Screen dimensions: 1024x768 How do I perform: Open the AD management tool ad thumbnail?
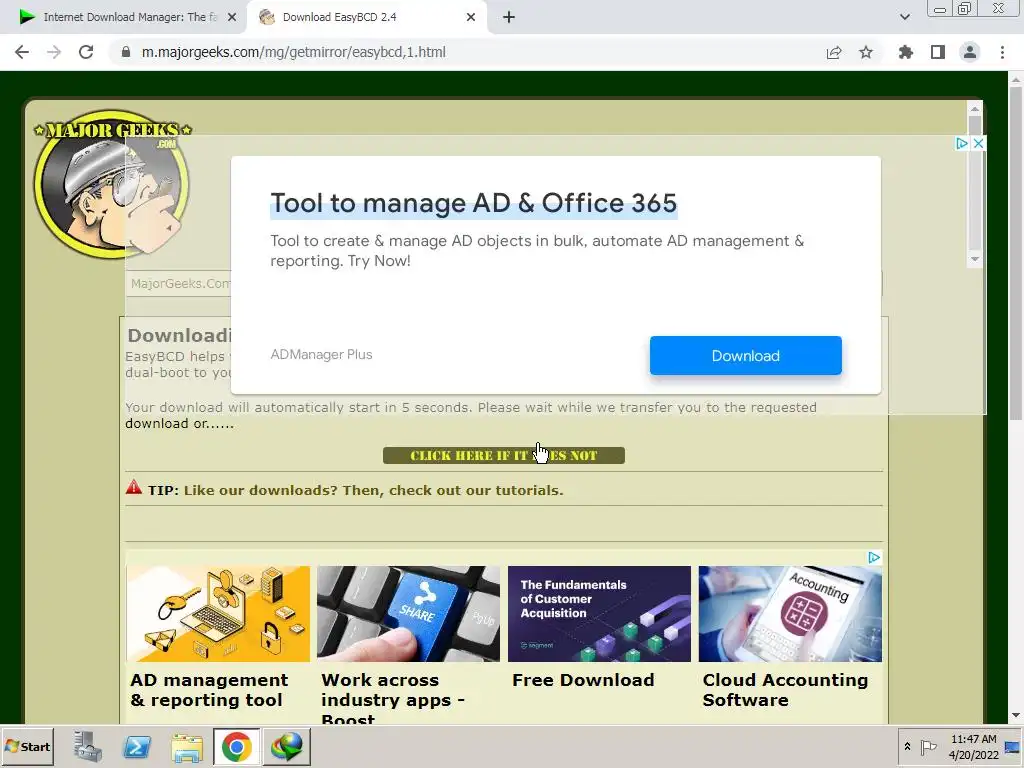pyautogui.click(x=218, y=614)
